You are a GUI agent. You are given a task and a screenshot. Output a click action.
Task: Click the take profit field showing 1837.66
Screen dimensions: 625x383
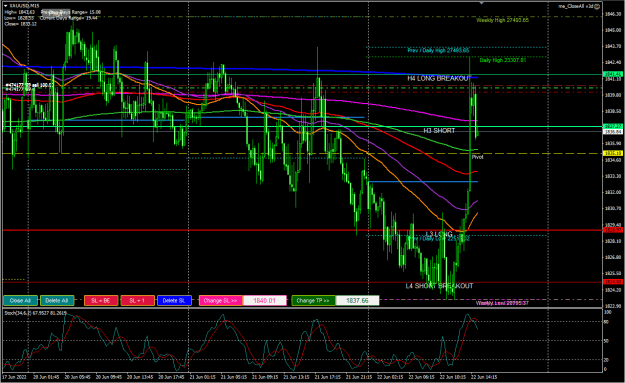[x=357, y=301]
